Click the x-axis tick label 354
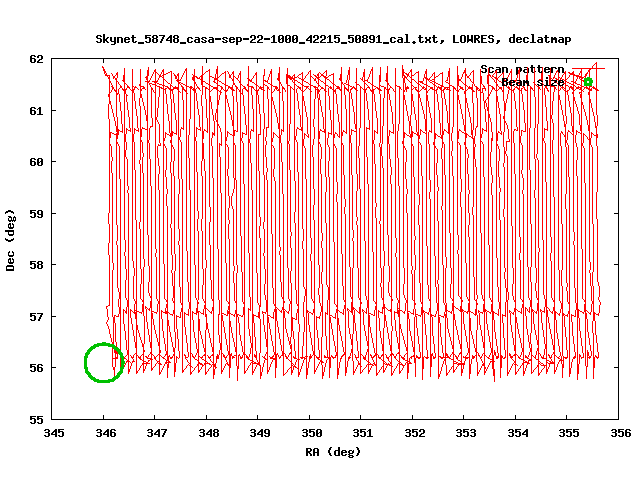 pyautogui.click(x=518, y=433)
